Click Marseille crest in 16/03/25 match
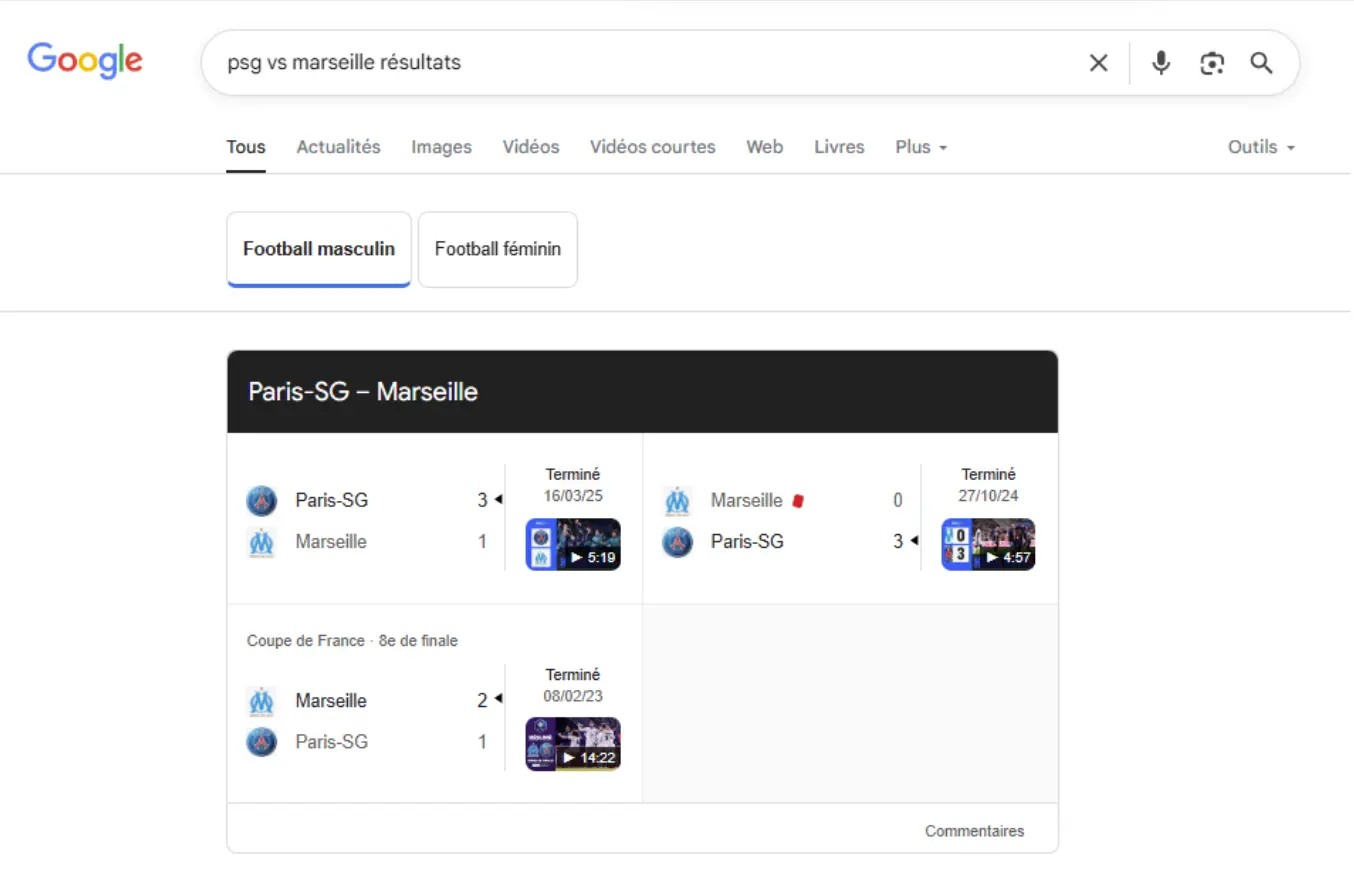1354x890 pixels. point(262,542)
